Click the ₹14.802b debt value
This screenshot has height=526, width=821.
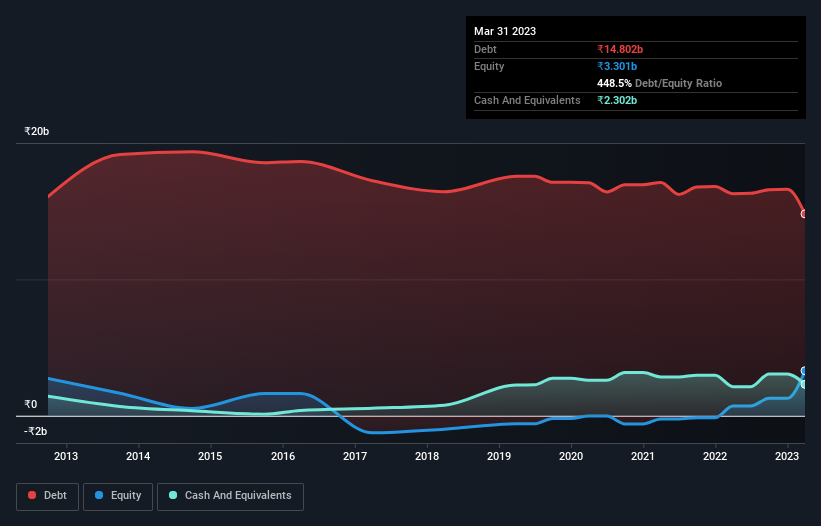tap(620, 49)
